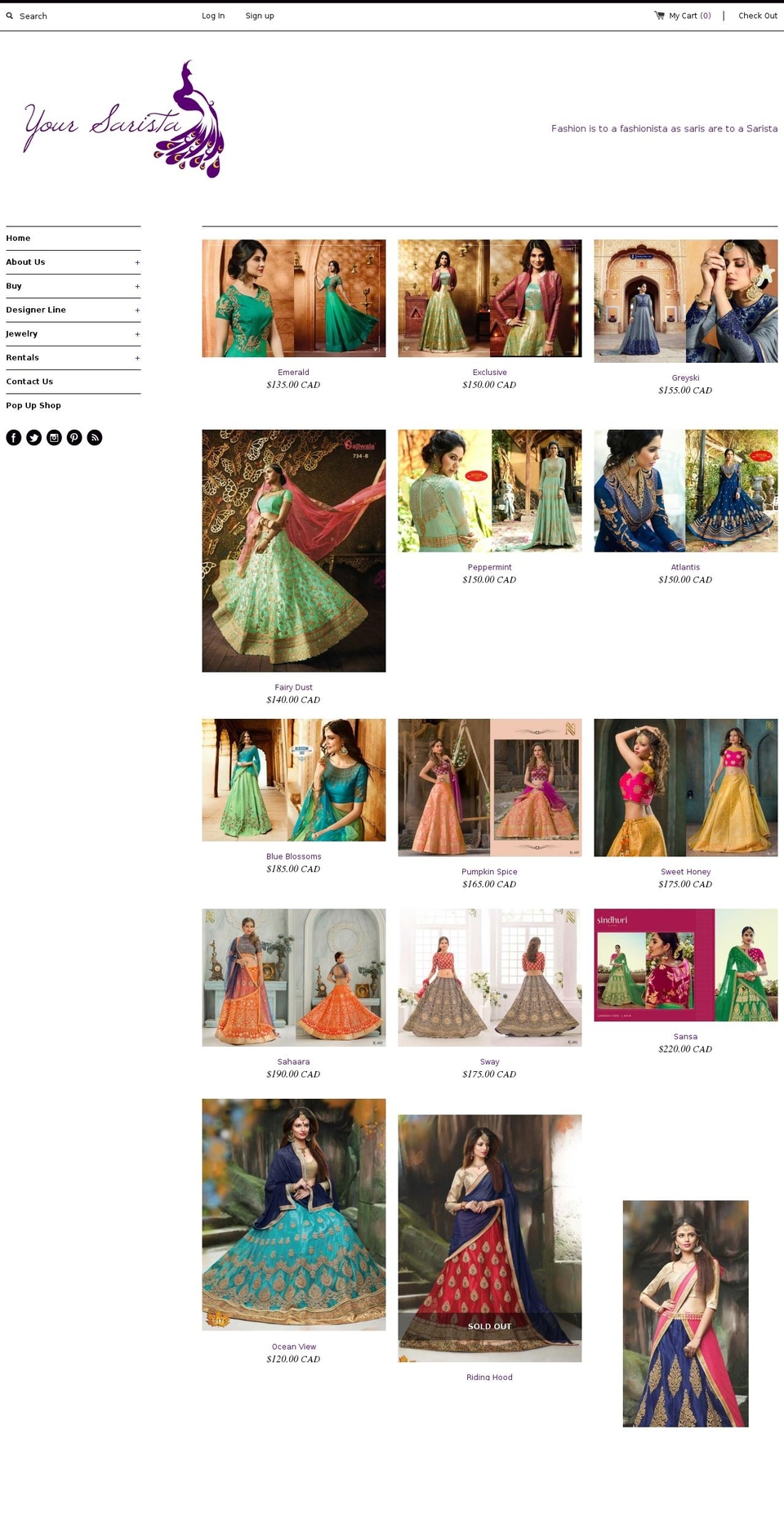Click the Emerald product title
This screenshot has width=784, height=1532.
click(294, 373)
